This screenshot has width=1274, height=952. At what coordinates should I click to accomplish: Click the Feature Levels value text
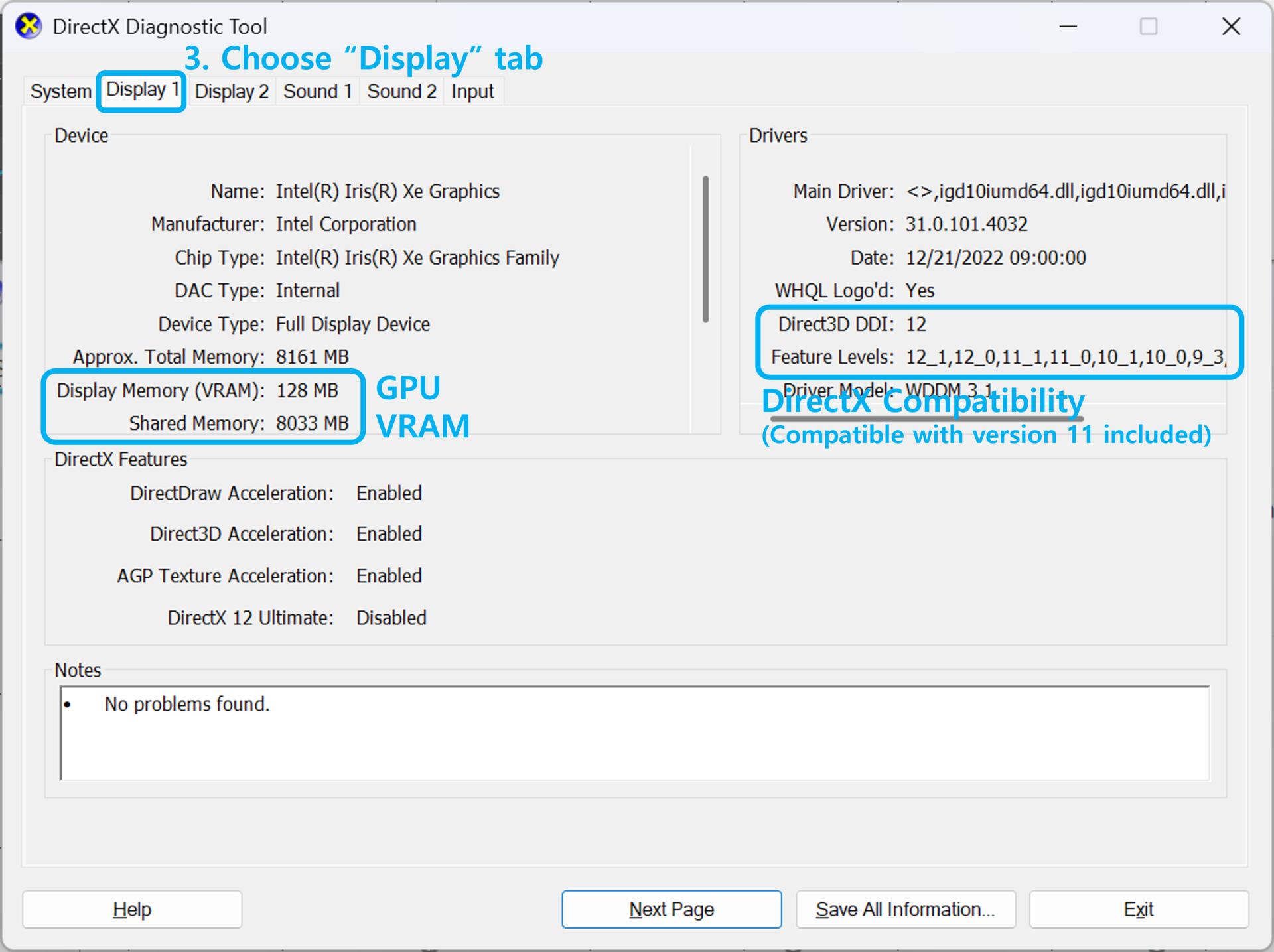click(x=1065, y=358)
